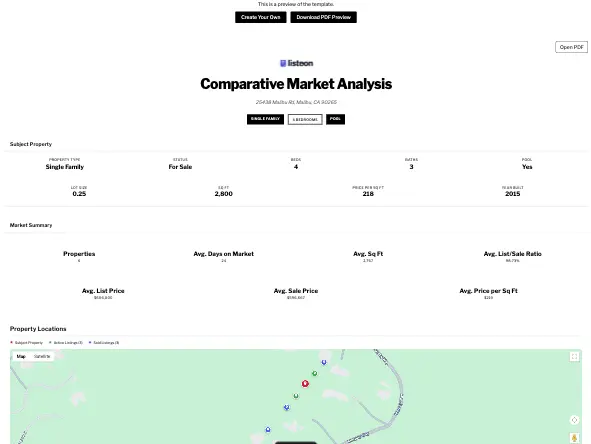This screenshot has width=591, height=444.
Task: Click the year built value 2015
Action: [513, 194]
